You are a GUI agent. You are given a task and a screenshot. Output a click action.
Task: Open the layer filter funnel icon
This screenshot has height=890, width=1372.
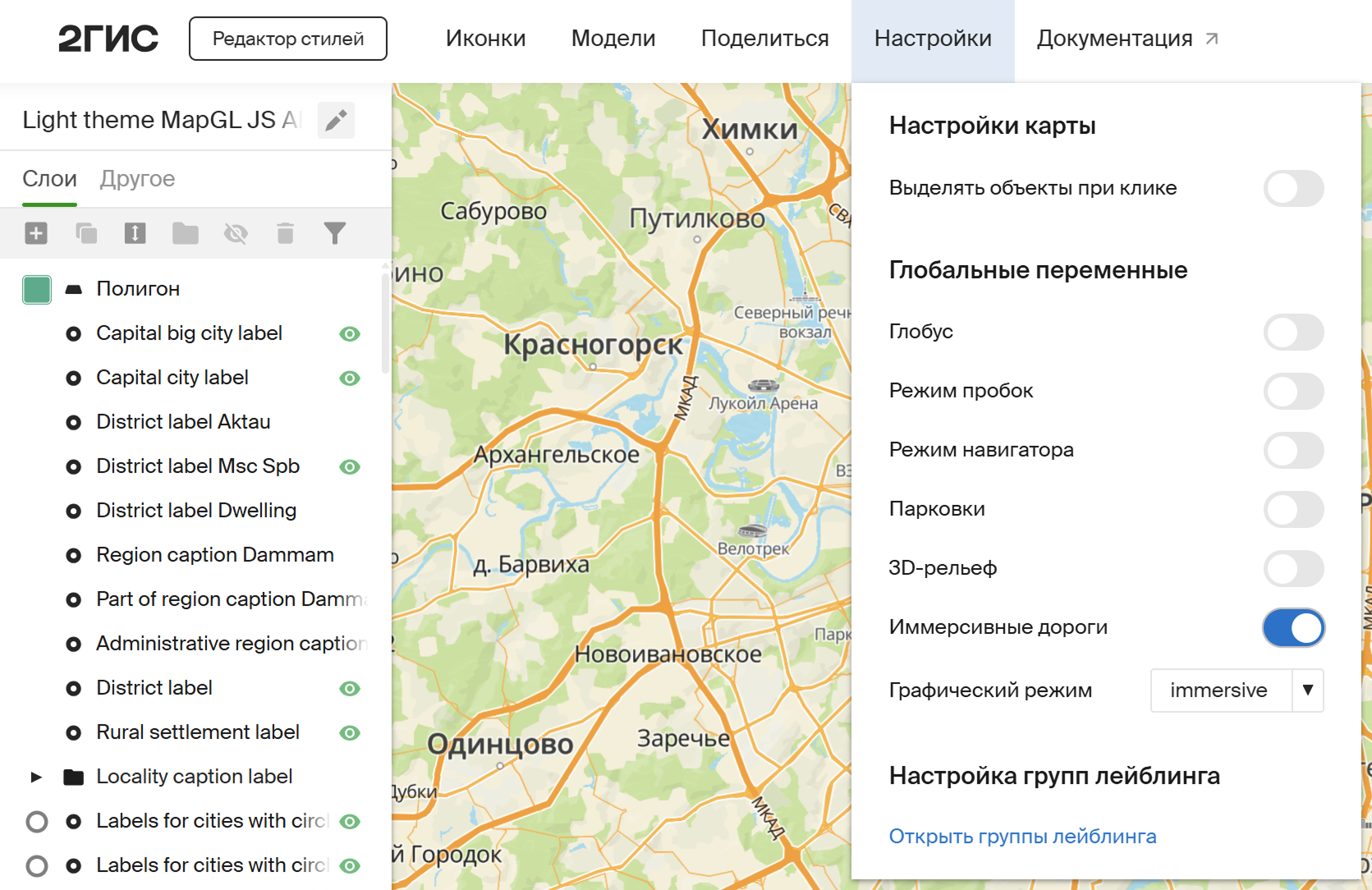(335, 234)
